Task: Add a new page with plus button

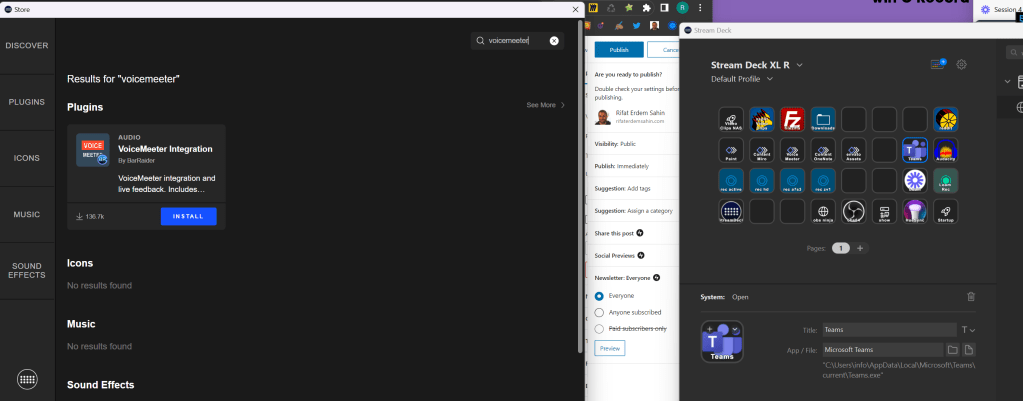Action: [x=860, y=248]
